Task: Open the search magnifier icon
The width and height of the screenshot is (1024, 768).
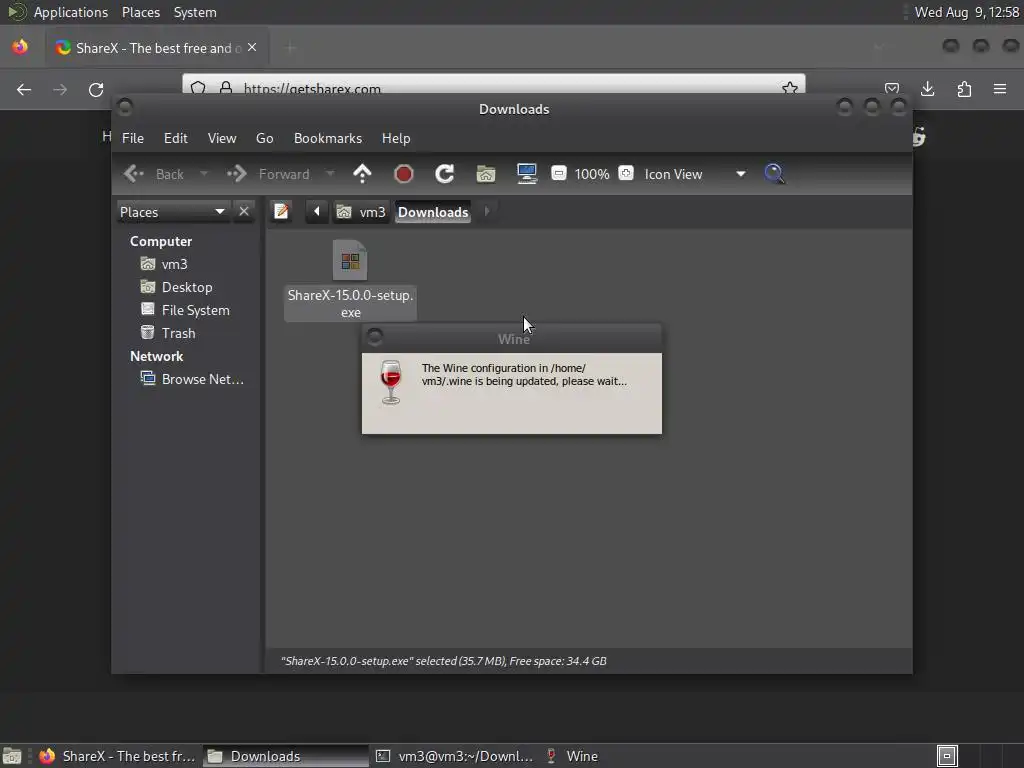Action: point(774,174)
